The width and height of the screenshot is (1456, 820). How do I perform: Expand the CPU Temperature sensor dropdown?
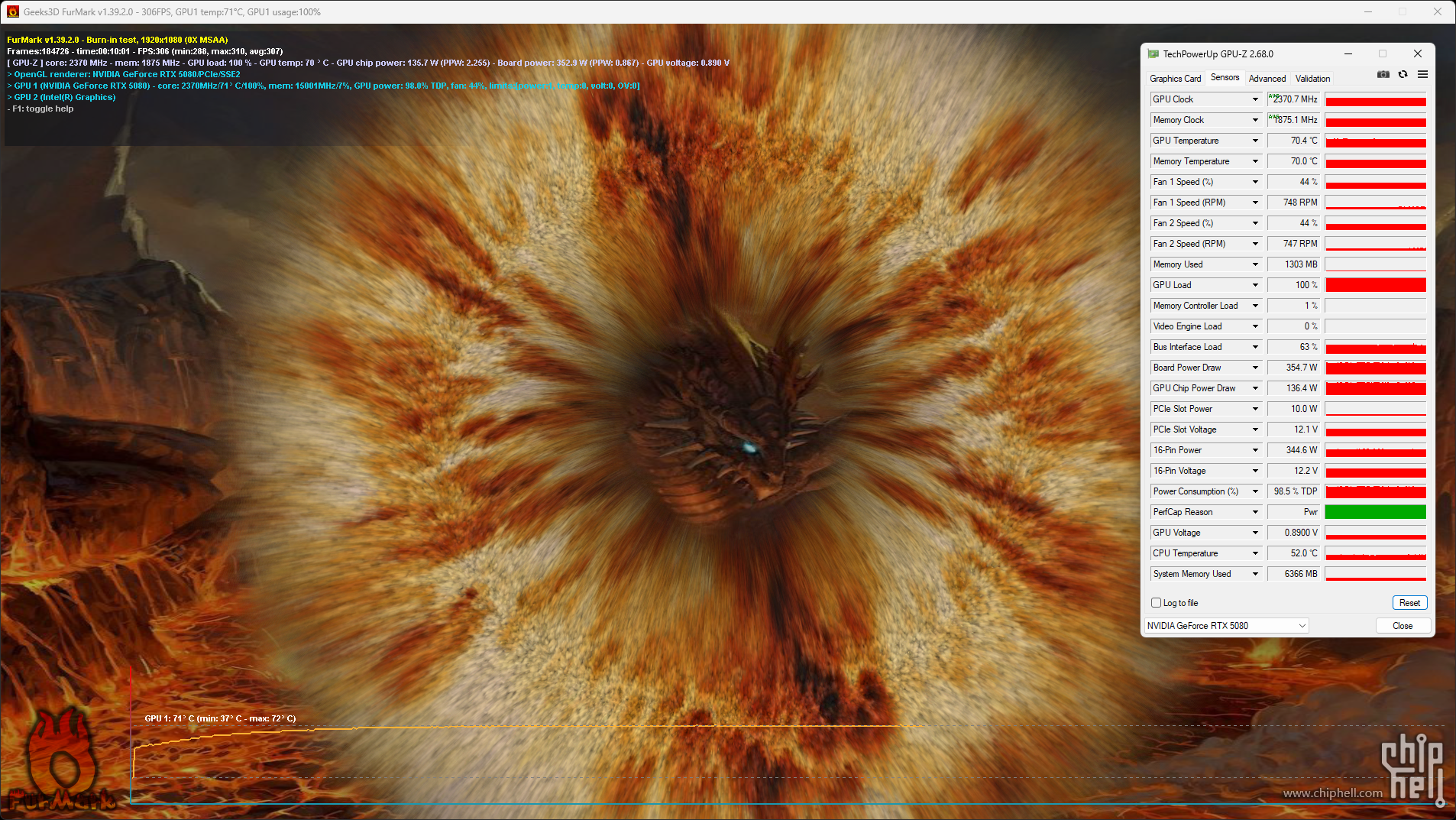[1255, 553]
